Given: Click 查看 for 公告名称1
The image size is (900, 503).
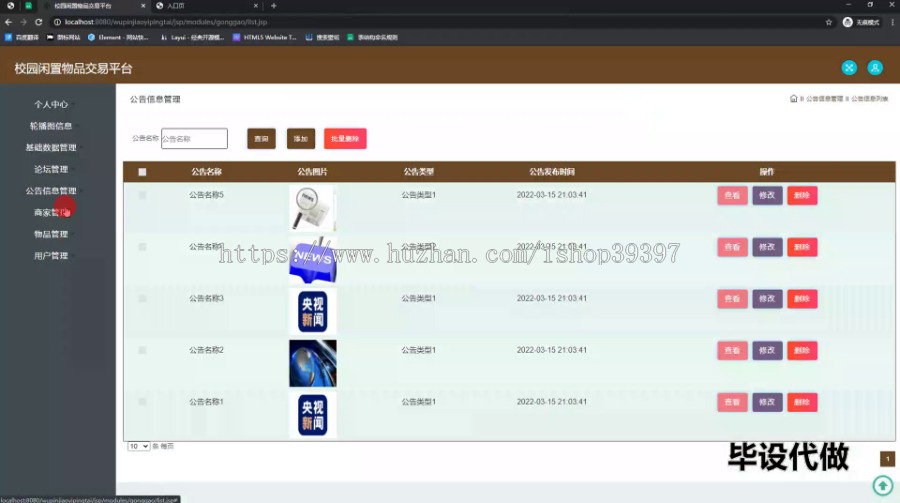Looking at the screenshot, I should (732, 402).
